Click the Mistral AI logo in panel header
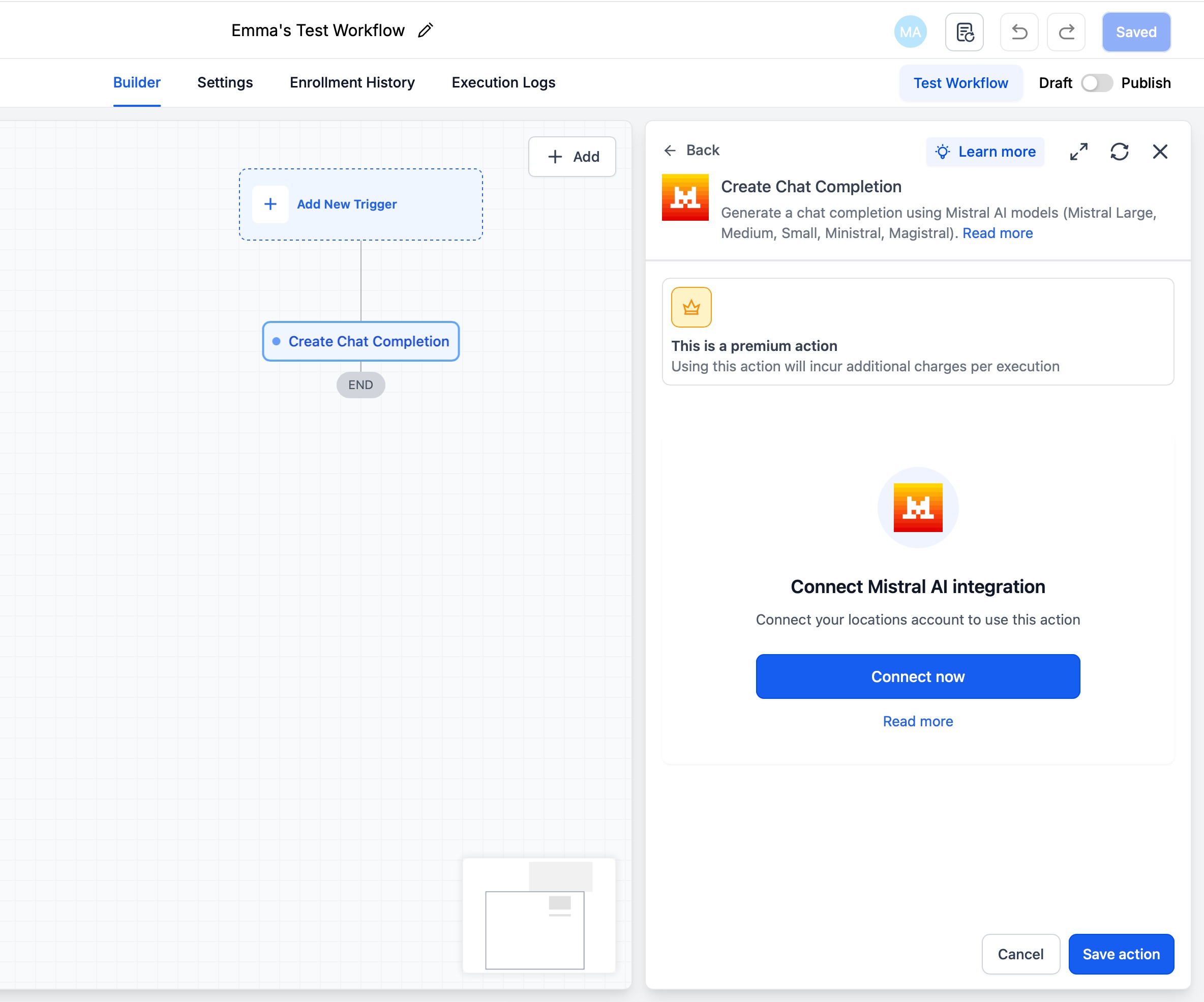1204x1002 pixels. click(x=685, y=198)
